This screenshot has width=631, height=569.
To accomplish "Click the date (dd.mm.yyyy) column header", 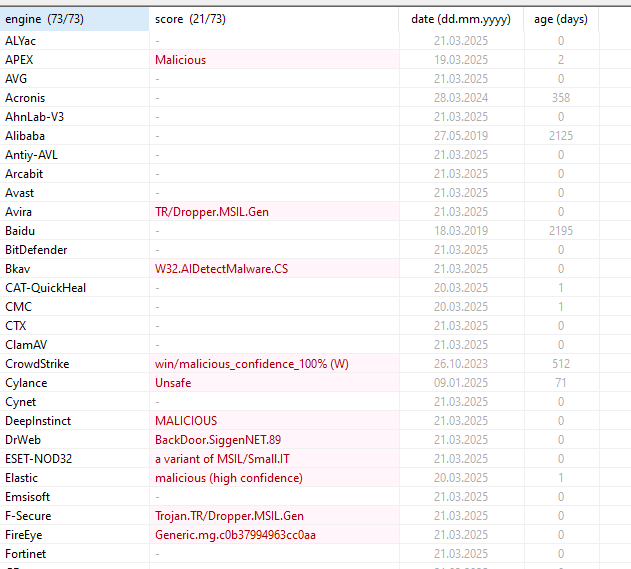I will [x=461, y=19].
